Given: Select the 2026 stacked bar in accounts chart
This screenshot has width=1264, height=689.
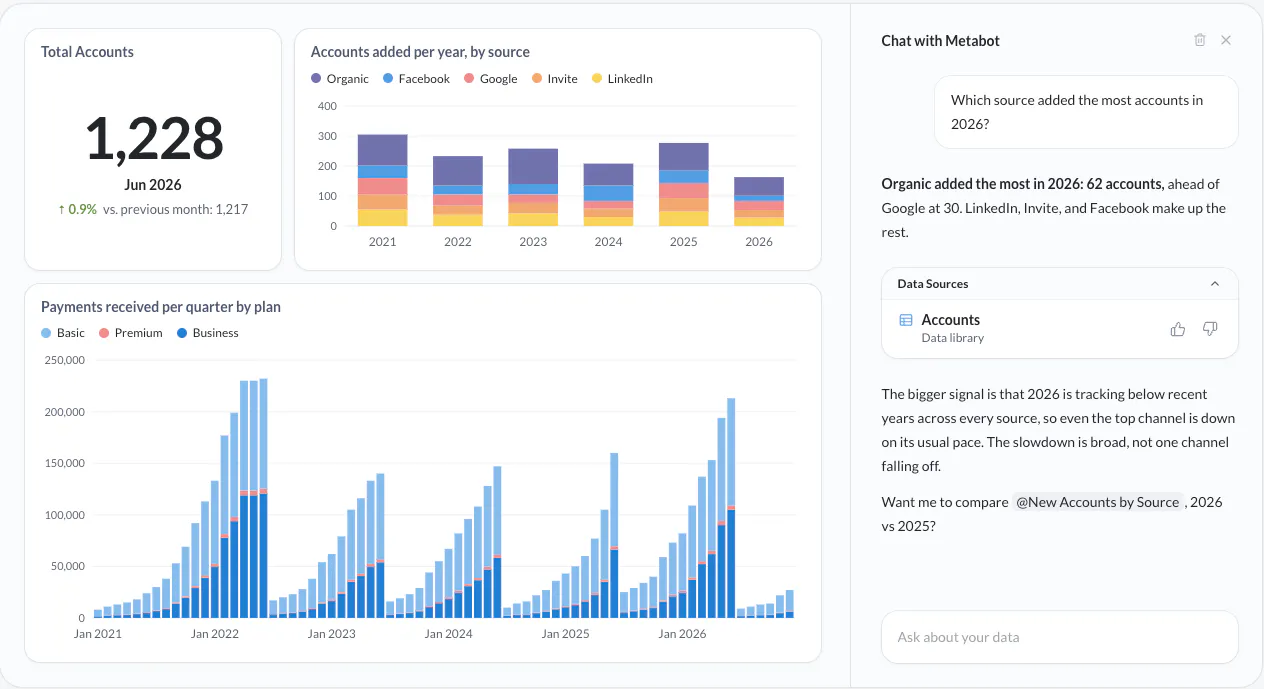Looking at the screenshot, I should pos(759,201).
